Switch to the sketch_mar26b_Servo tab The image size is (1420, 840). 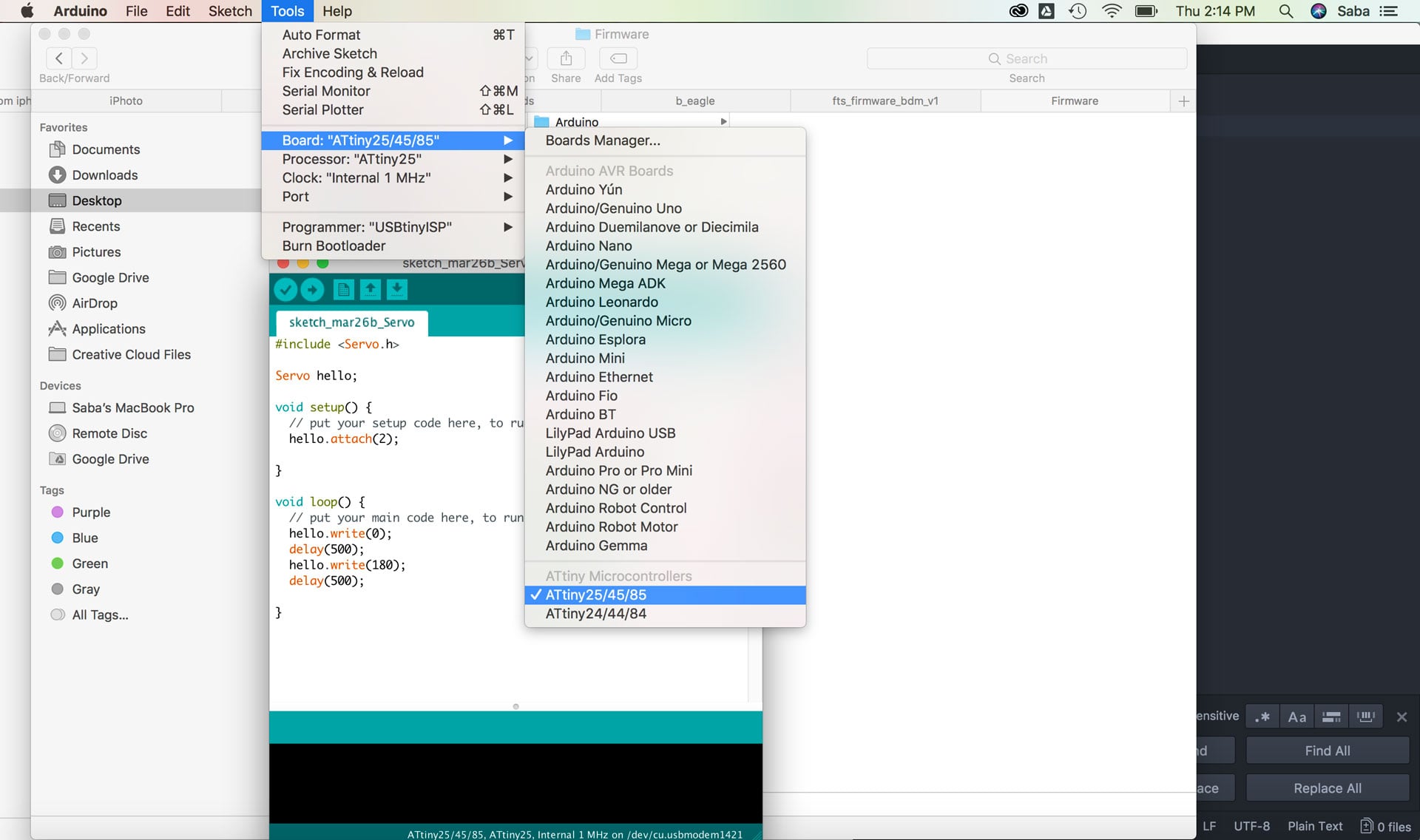click(351, 322)
